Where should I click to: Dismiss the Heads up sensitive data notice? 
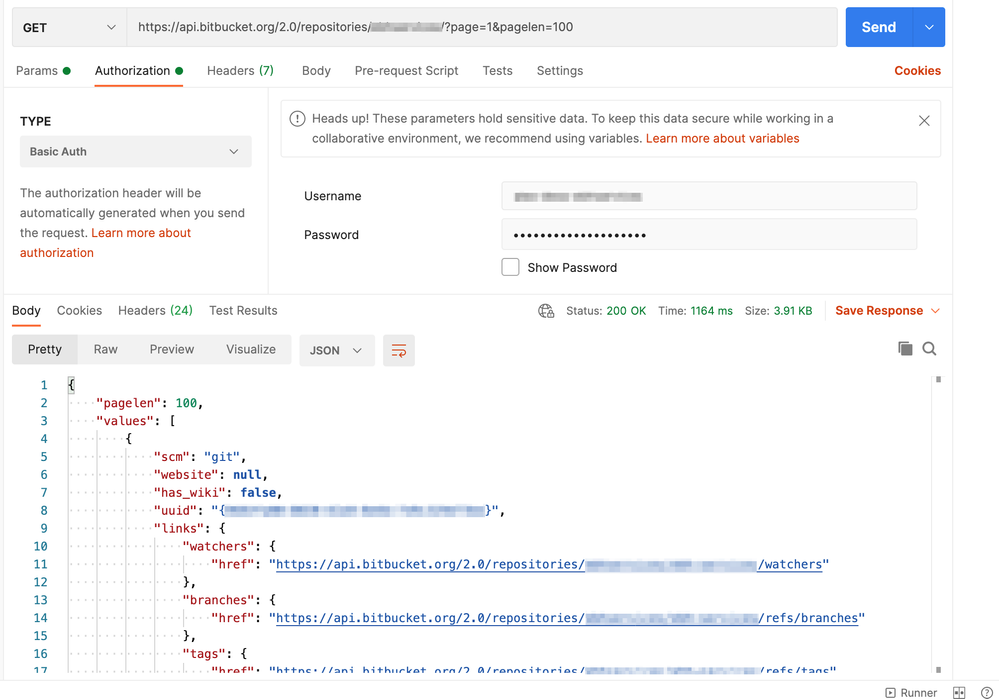tap(924, 120)
